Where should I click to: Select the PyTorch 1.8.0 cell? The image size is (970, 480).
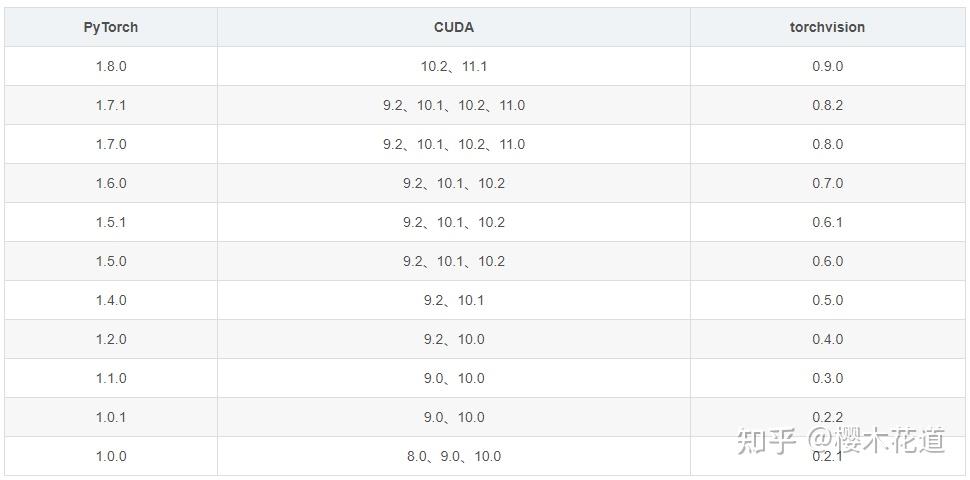(x=111, y=66)
